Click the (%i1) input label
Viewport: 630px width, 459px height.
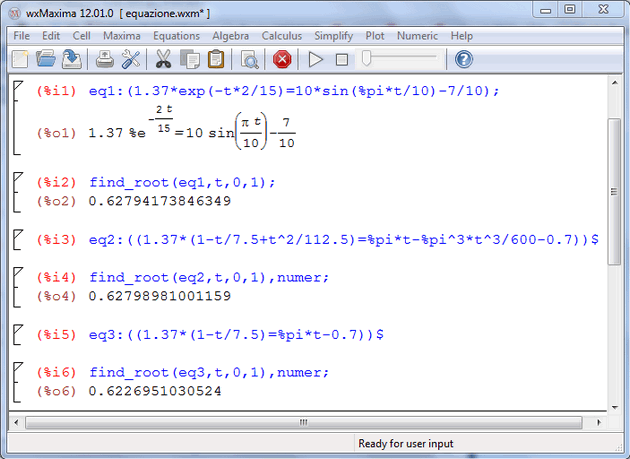click(x=56, y=91)
